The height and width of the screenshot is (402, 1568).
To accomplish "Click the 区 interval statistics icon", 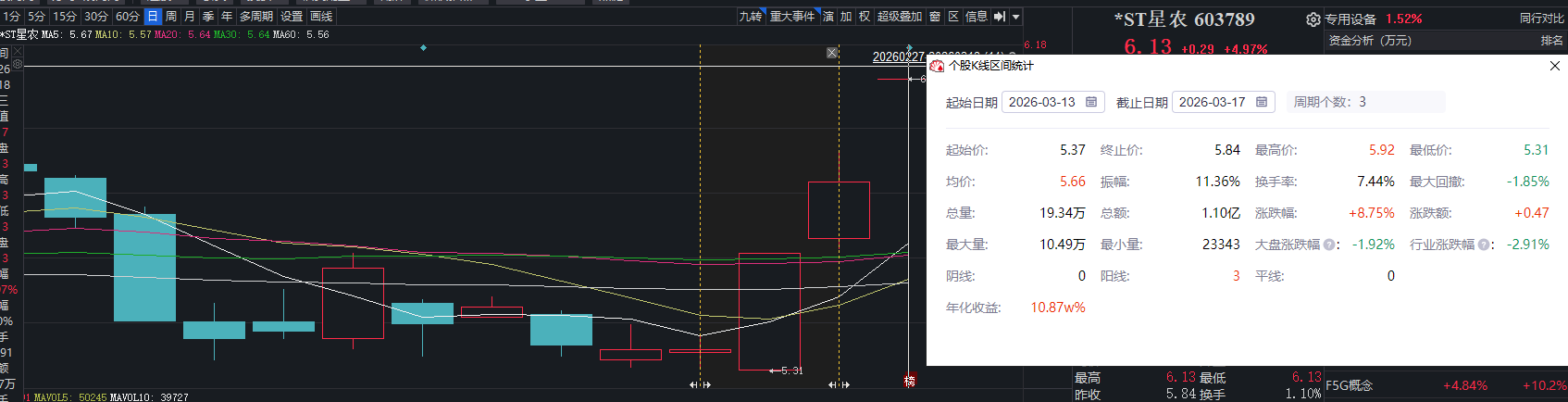I will pos(953,17).
